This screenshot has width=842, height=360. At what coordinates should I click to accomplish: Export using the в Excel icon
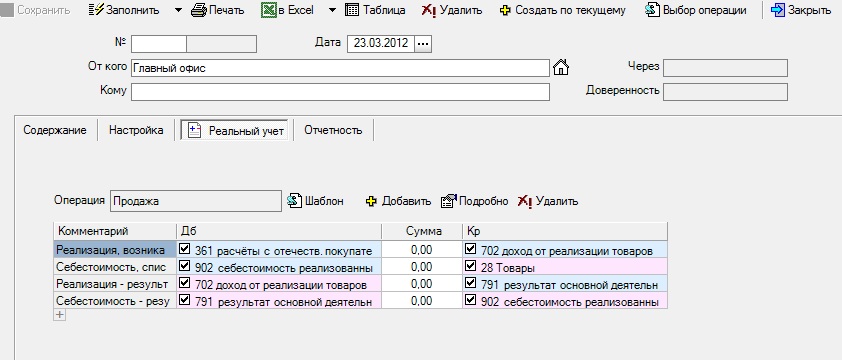coord(268,10)
